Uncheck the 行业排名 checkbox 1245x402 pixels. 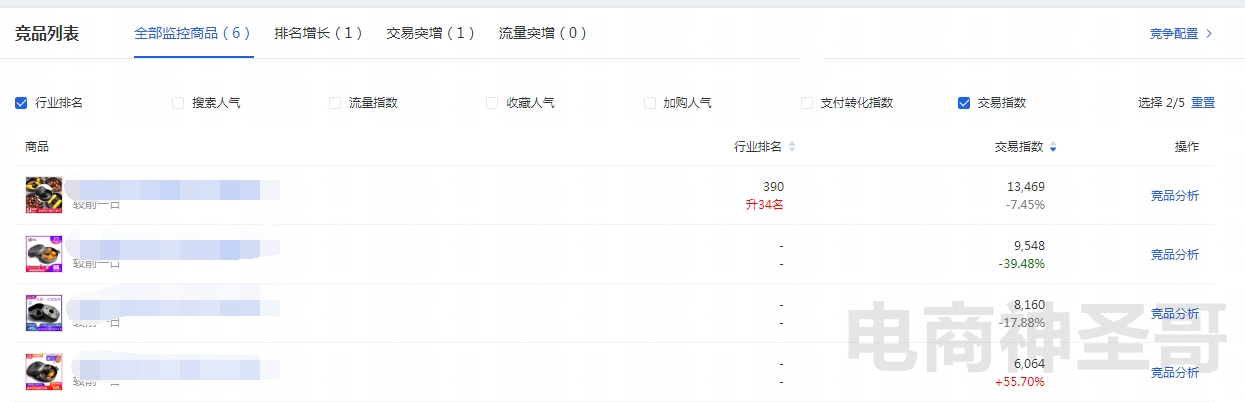[21, 103]
